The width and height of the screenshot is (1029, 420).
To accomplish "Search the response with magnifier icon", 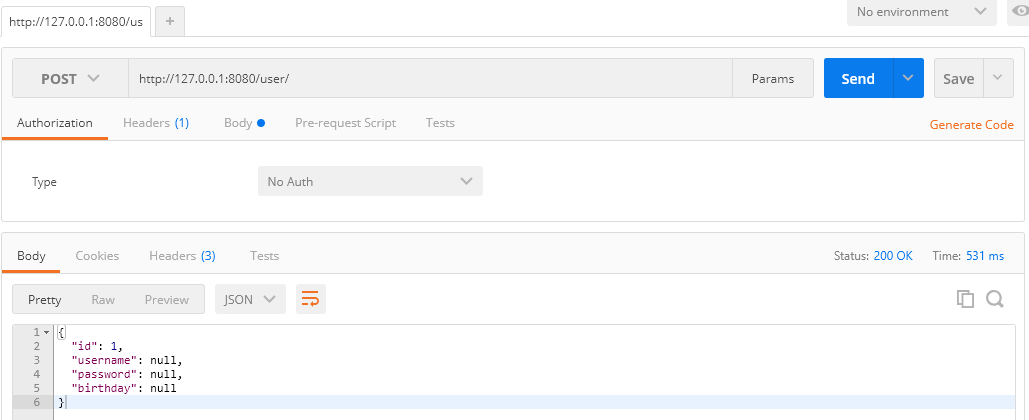I will [995, 299].
